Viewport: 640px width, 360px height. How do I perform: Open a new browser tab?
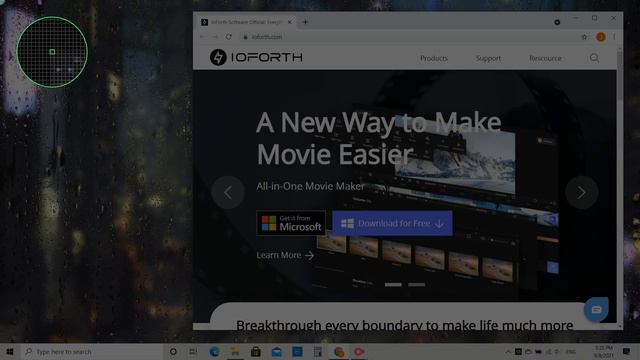[305, 22]
